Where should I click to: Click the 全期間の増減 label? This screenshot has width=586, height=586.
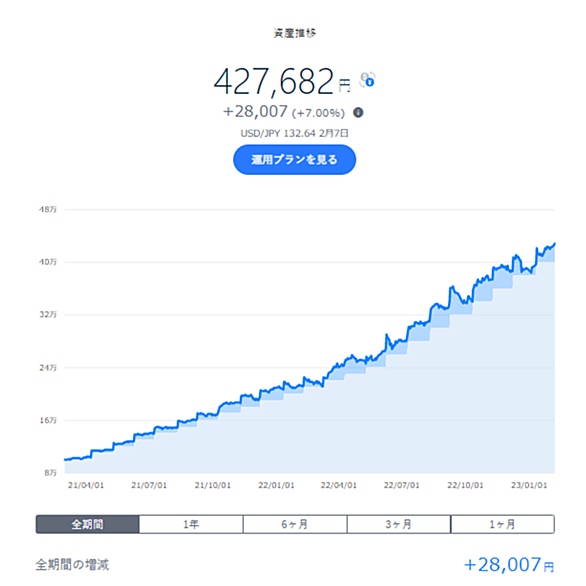pyautogui.click(x=73, y=564)
